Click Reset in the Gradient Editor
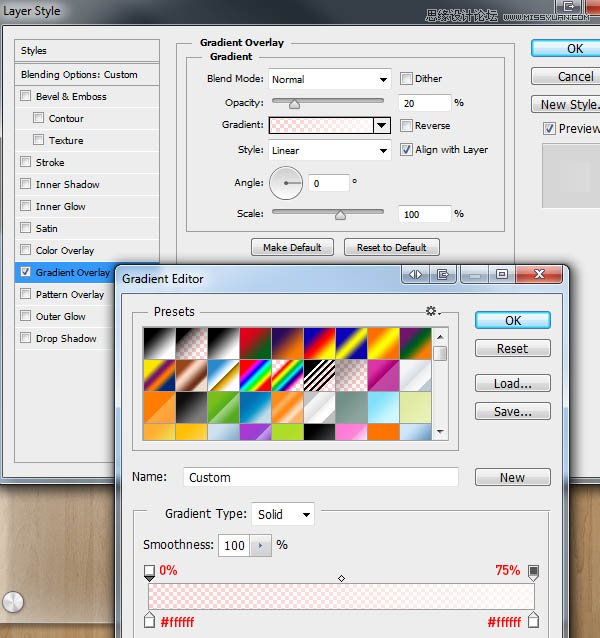The width and height of the screenshot is (600, 638). (513, 348)
